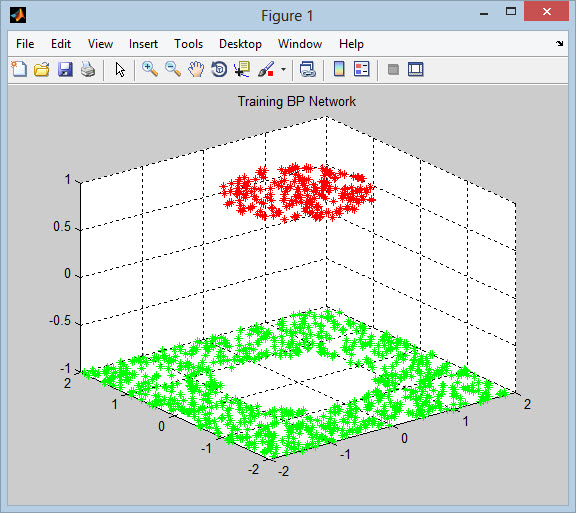The height and width of the screenshot is (513, 576).
Task: Expand the Brush color dropdown arrow
Action: [x=283, y=69]
